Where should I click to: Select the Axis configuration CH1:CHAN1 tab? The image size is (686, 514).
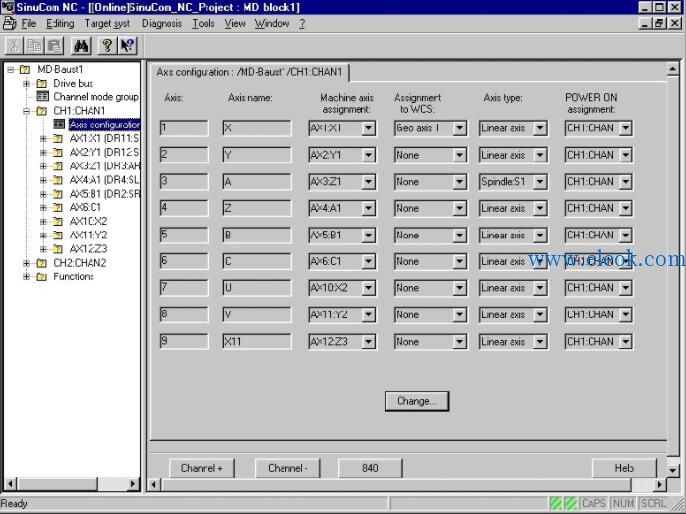[249, 72]
